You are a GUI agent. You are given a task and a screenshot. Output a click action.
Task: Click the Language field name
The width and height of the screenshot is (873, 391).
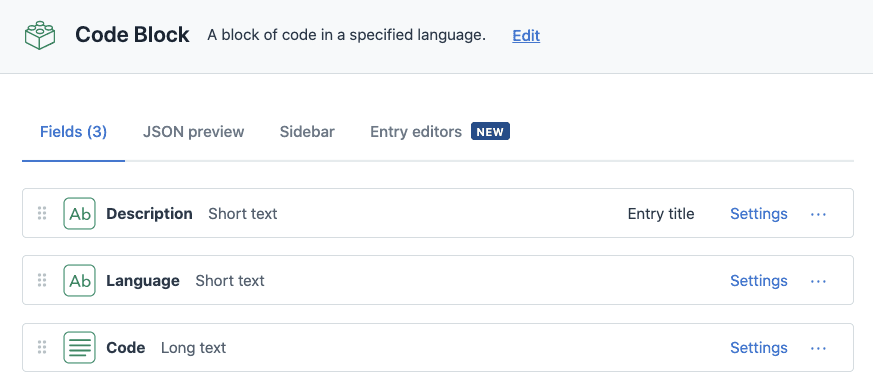pyautogui.click(x=143, y=281)
